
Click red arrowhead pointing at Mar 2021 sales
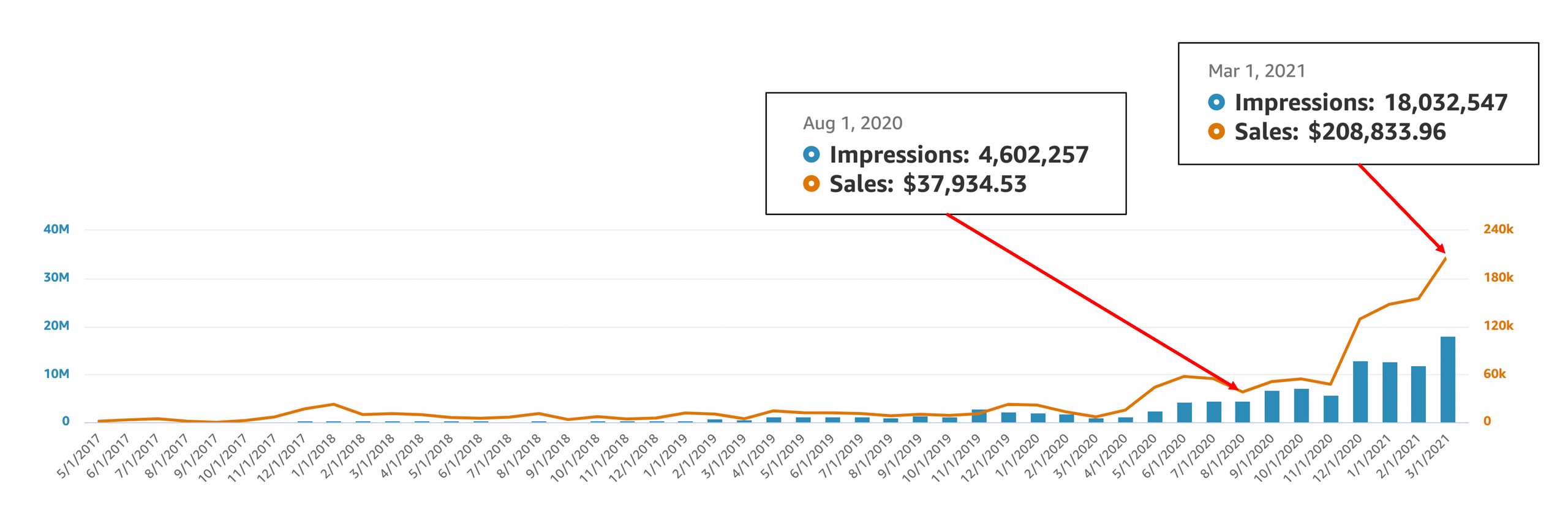[x=1441, y=247]
